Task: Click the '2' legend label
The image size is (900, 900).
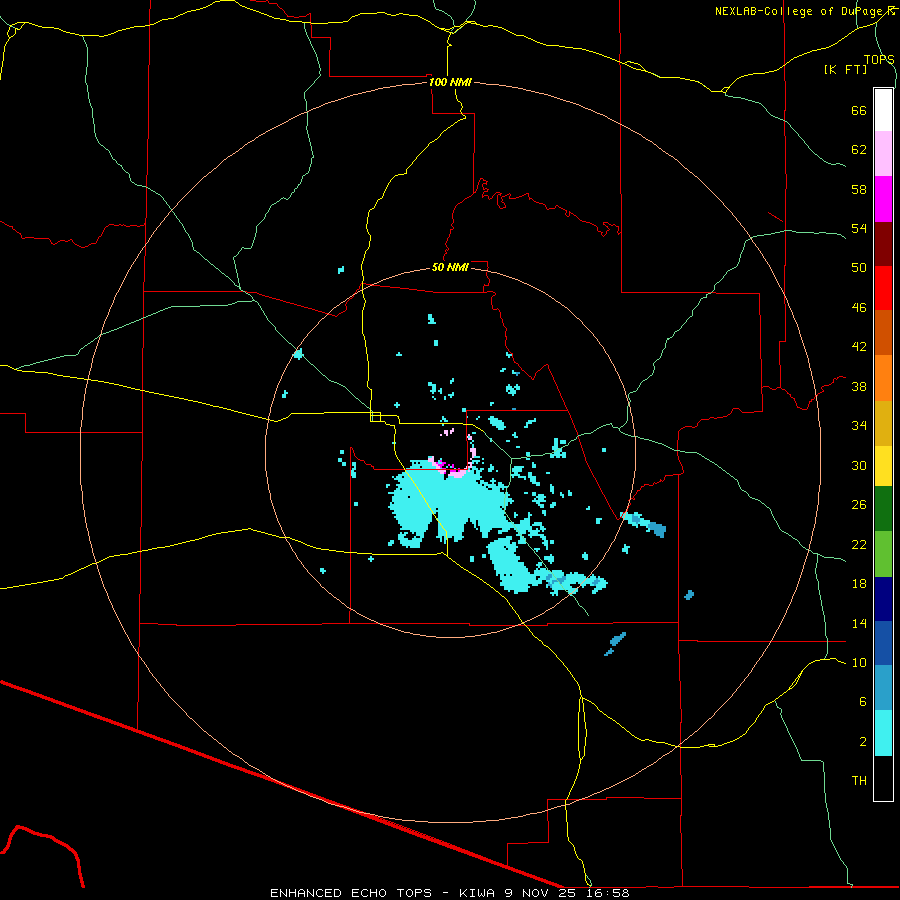Action: click(862, 742)
